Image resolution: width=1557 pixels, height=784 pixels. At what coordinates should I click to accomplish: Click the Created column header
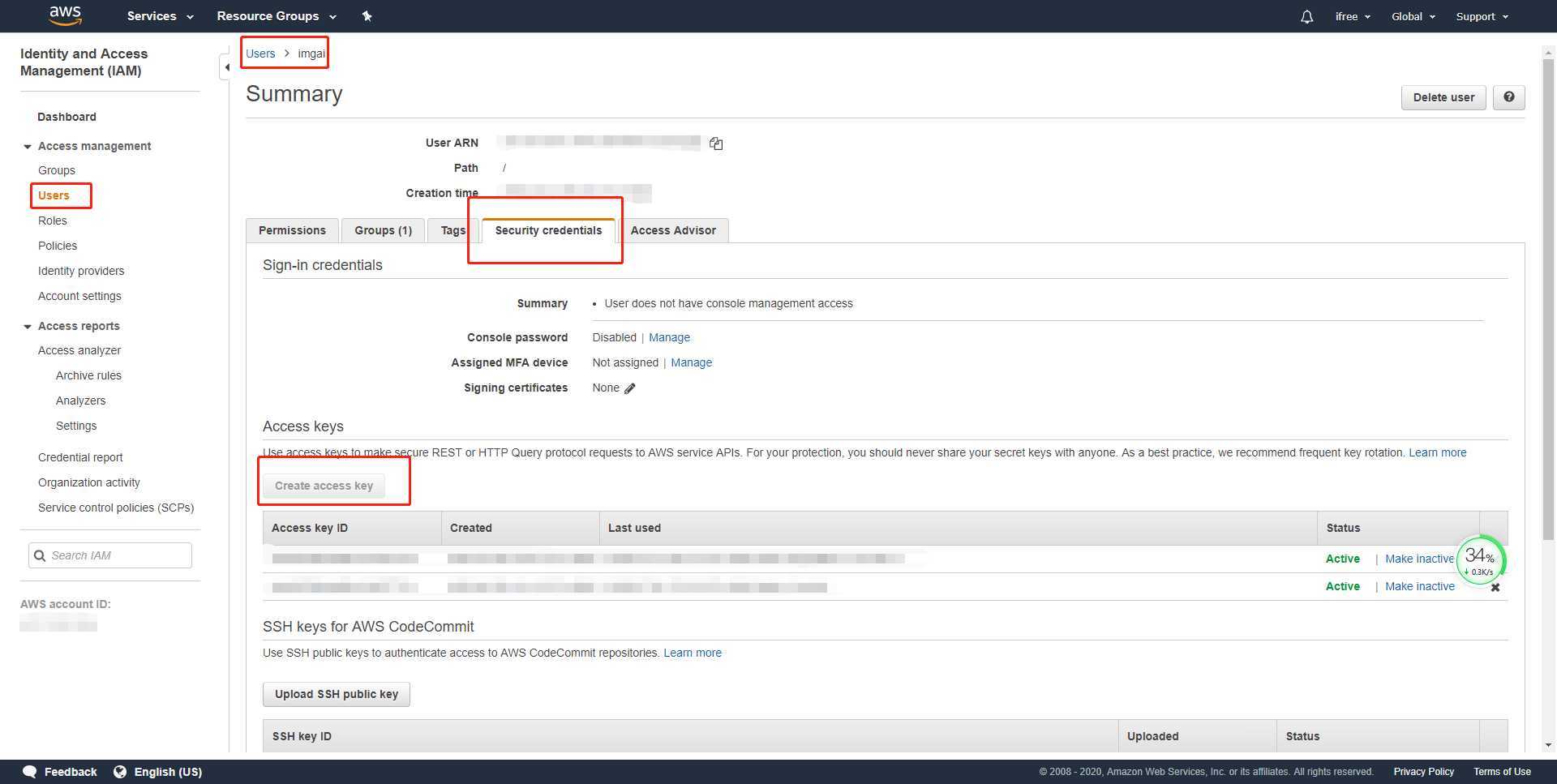(x=521, y=528)
